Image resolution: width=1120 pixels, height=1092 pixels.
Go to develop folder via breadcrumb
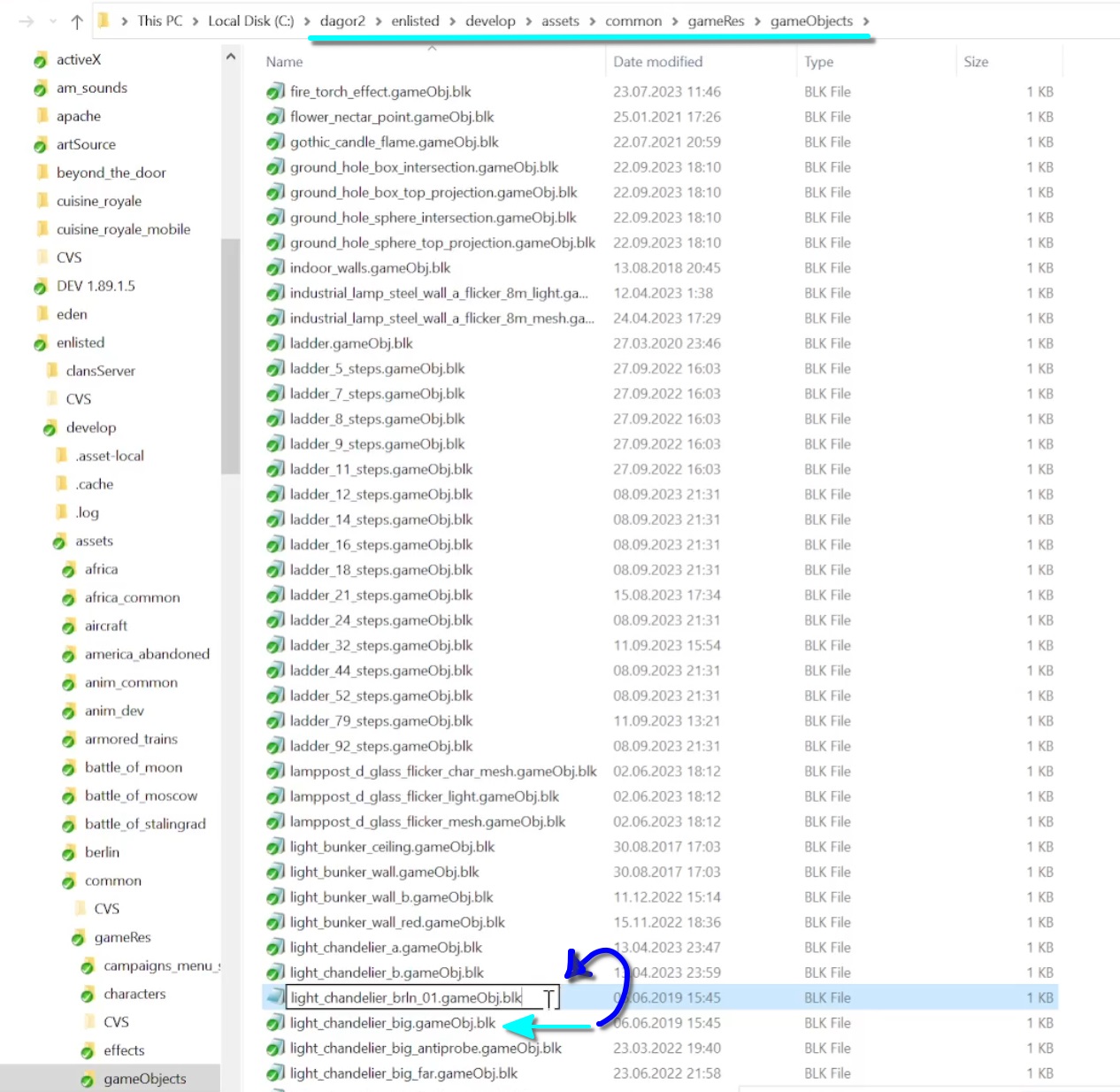tap(490, 21)
